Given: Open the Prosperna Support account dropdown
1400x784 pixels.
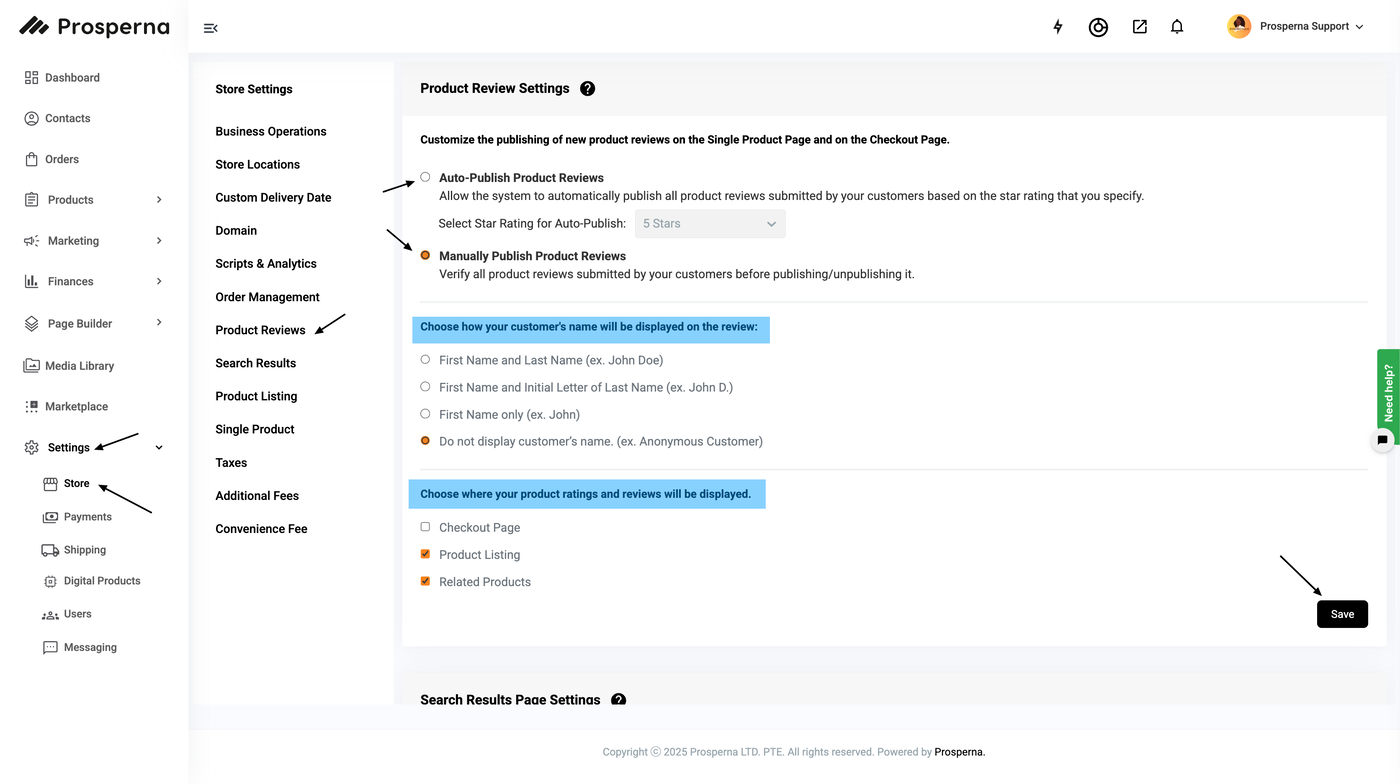Looking at the screenshot, I should coord(1296,27).
